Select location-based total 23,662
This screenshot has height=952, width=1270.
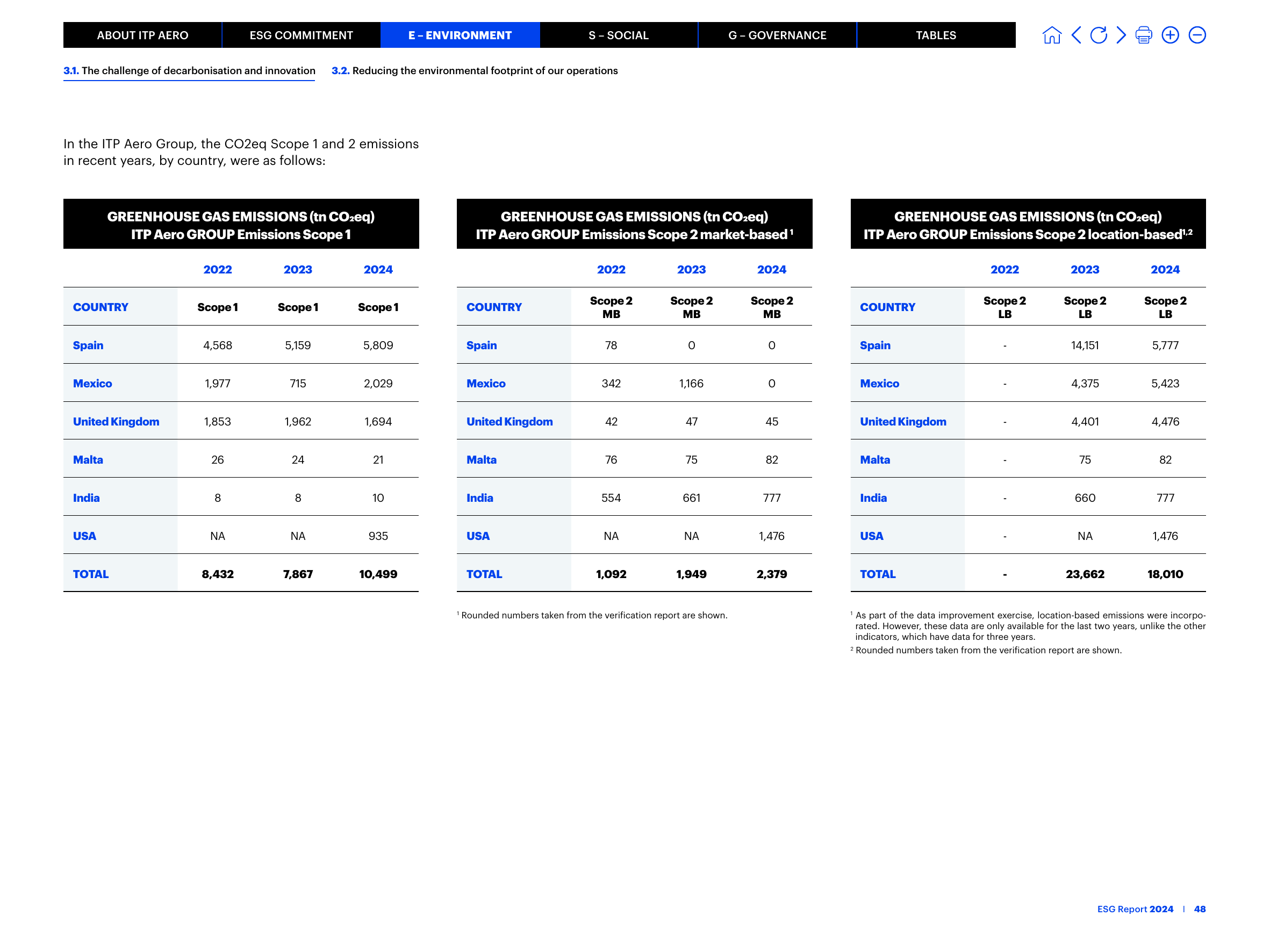(x=1085, y=574)
